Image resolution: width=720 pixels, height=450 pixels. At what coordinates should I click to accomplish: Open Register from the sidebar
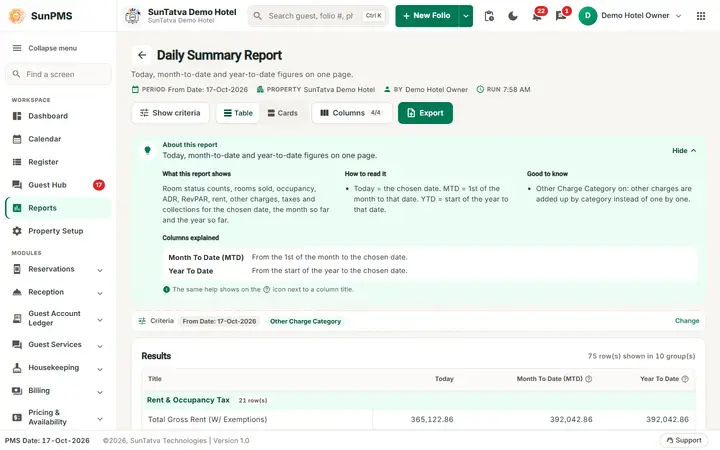pyautogui.click(x=58, y=162)
